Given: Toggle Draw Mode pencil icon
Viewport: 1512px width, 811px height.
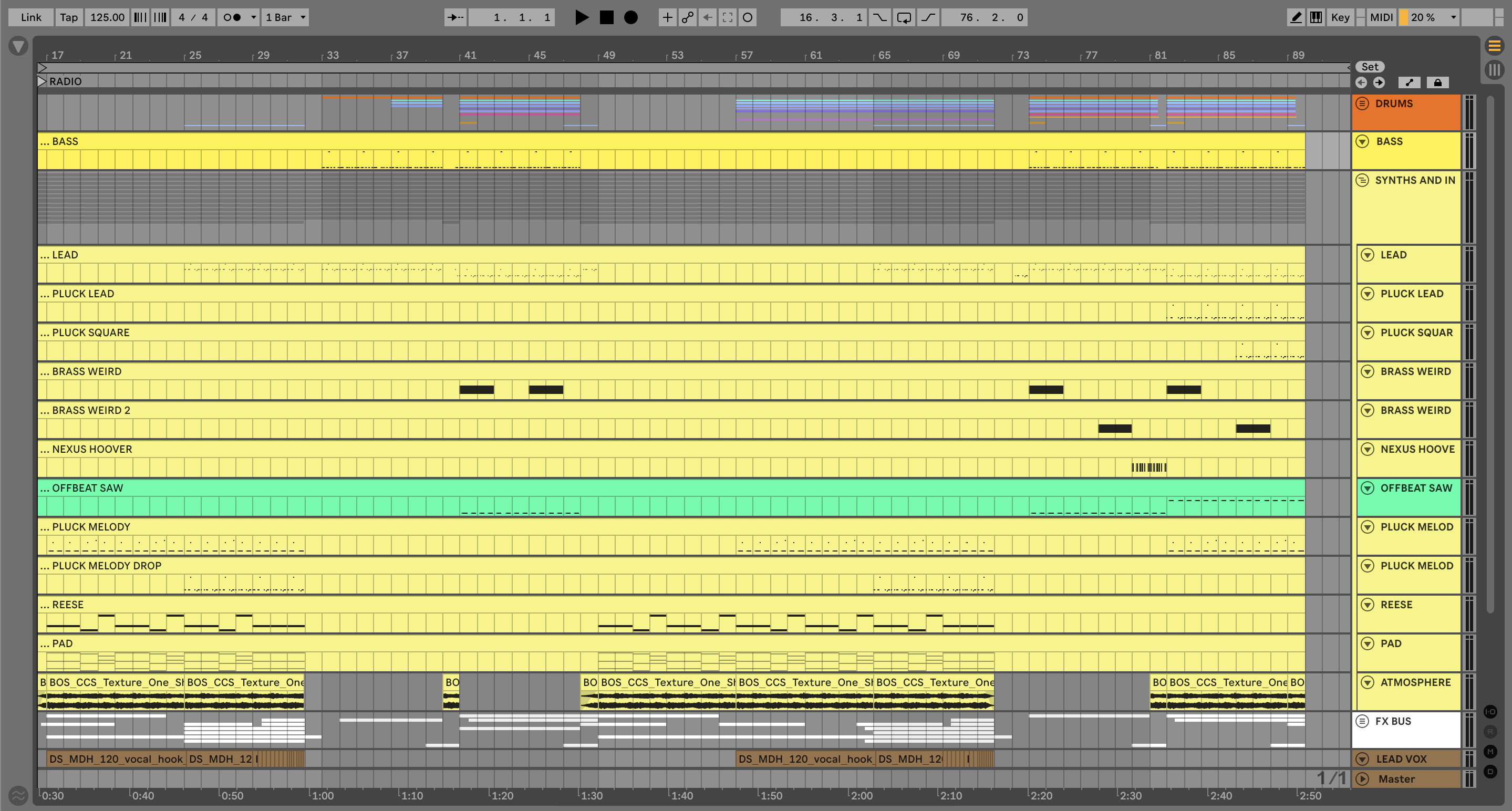Looking at the screenshot, I should pyautogui.click(x=1296, y=17).
